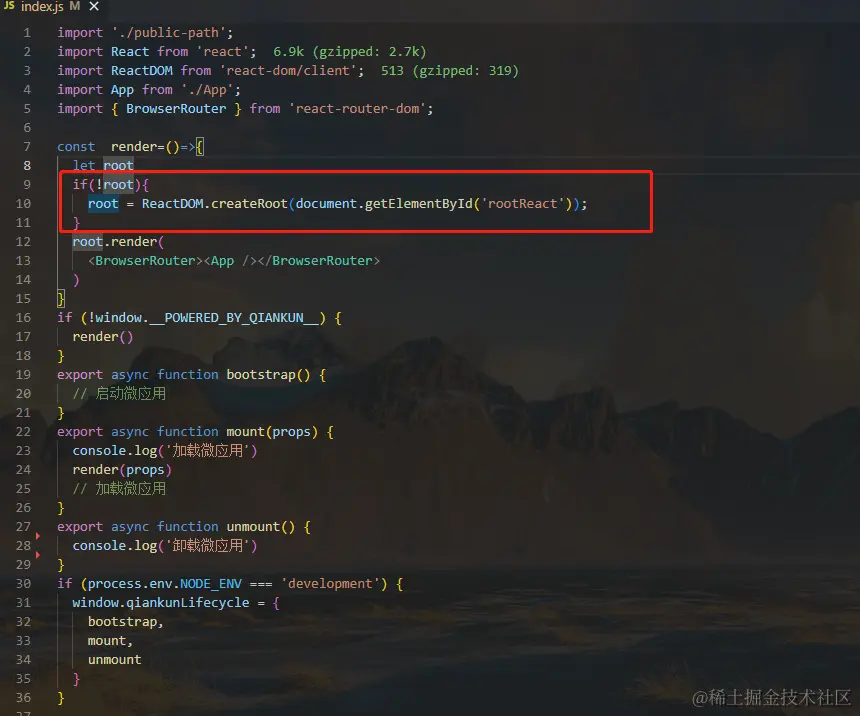
Task: Click 'mount,' property on line 33
Action: (110, 641)
